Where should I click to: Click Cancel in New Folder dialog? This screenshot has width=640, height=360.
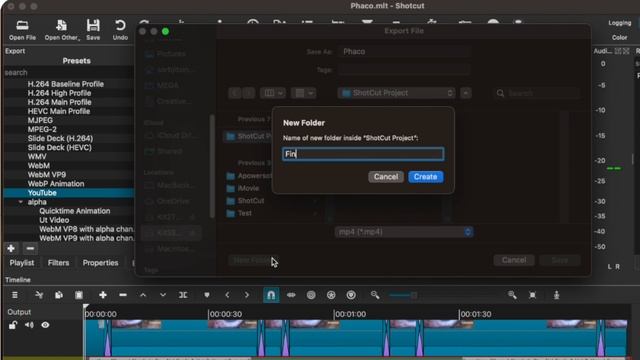[386, 177]
